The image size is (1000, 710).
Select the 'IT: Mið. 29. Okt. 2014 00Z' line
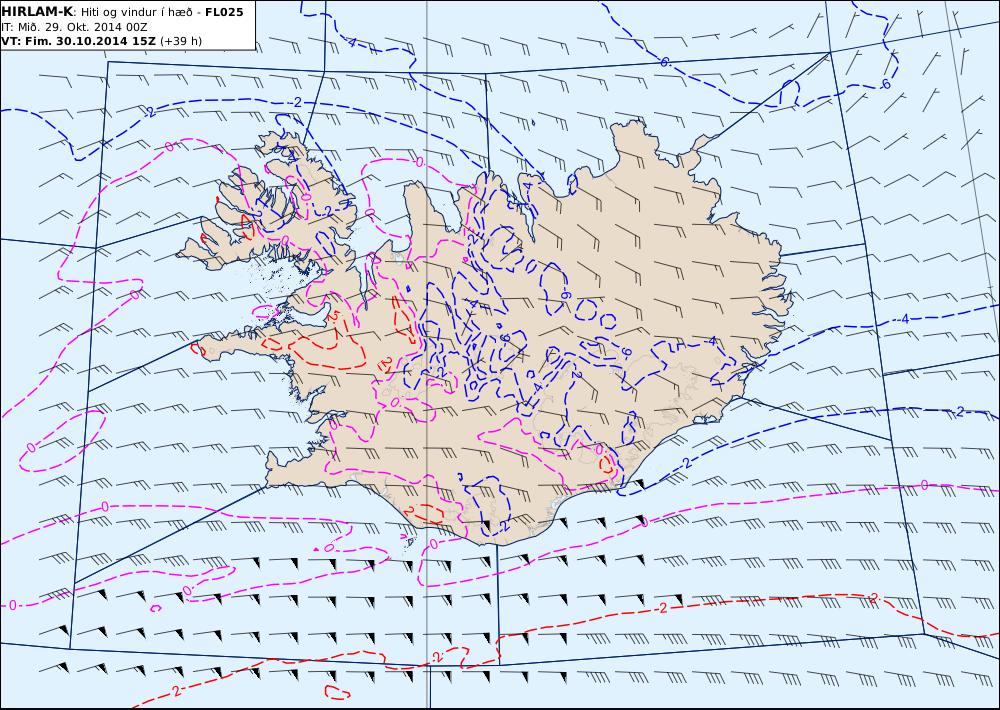click(75, 27)
